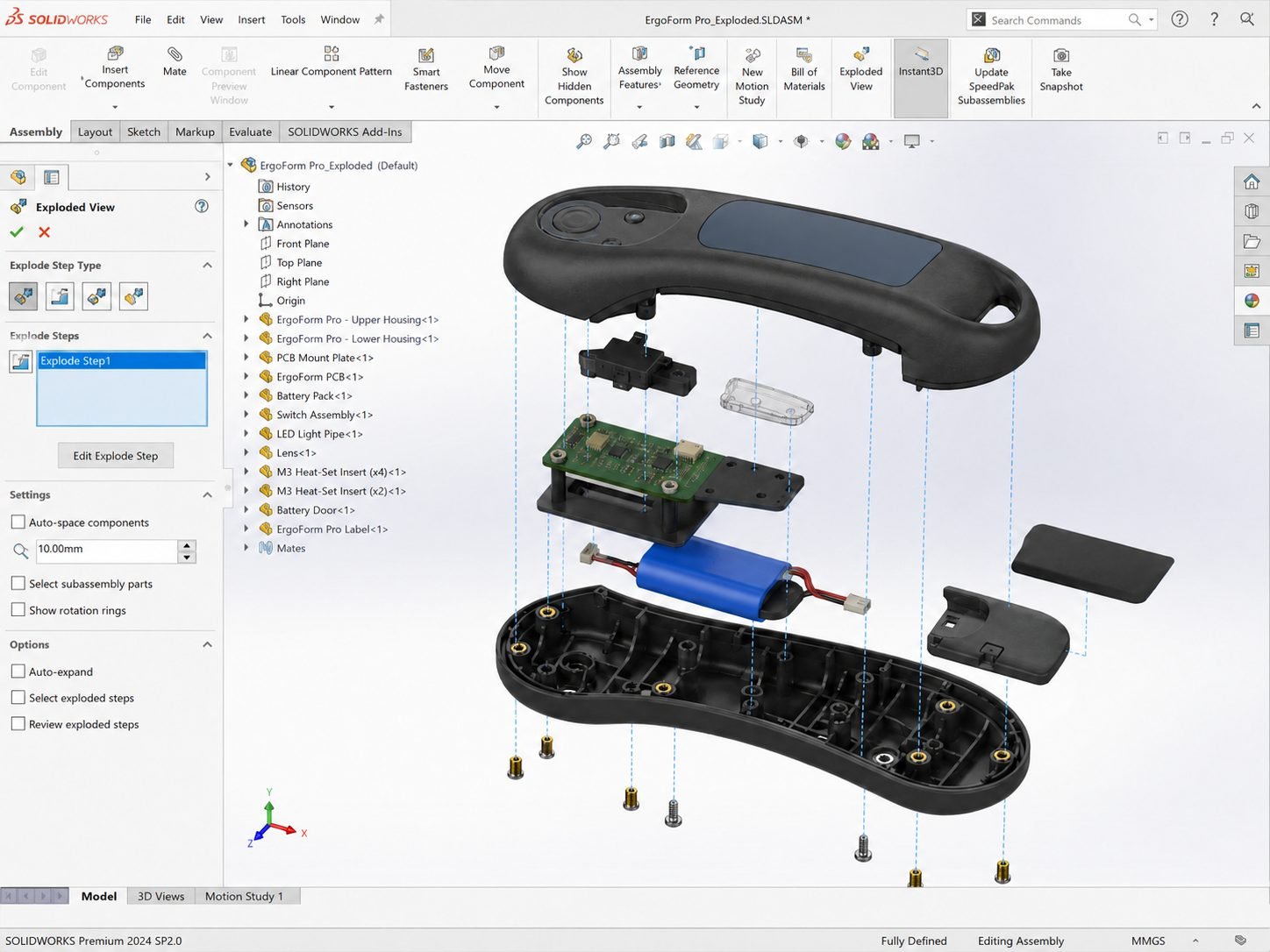This screenshot has width=1270, height=952.
Task: Select the Mate tool
Action: [175, 61]
